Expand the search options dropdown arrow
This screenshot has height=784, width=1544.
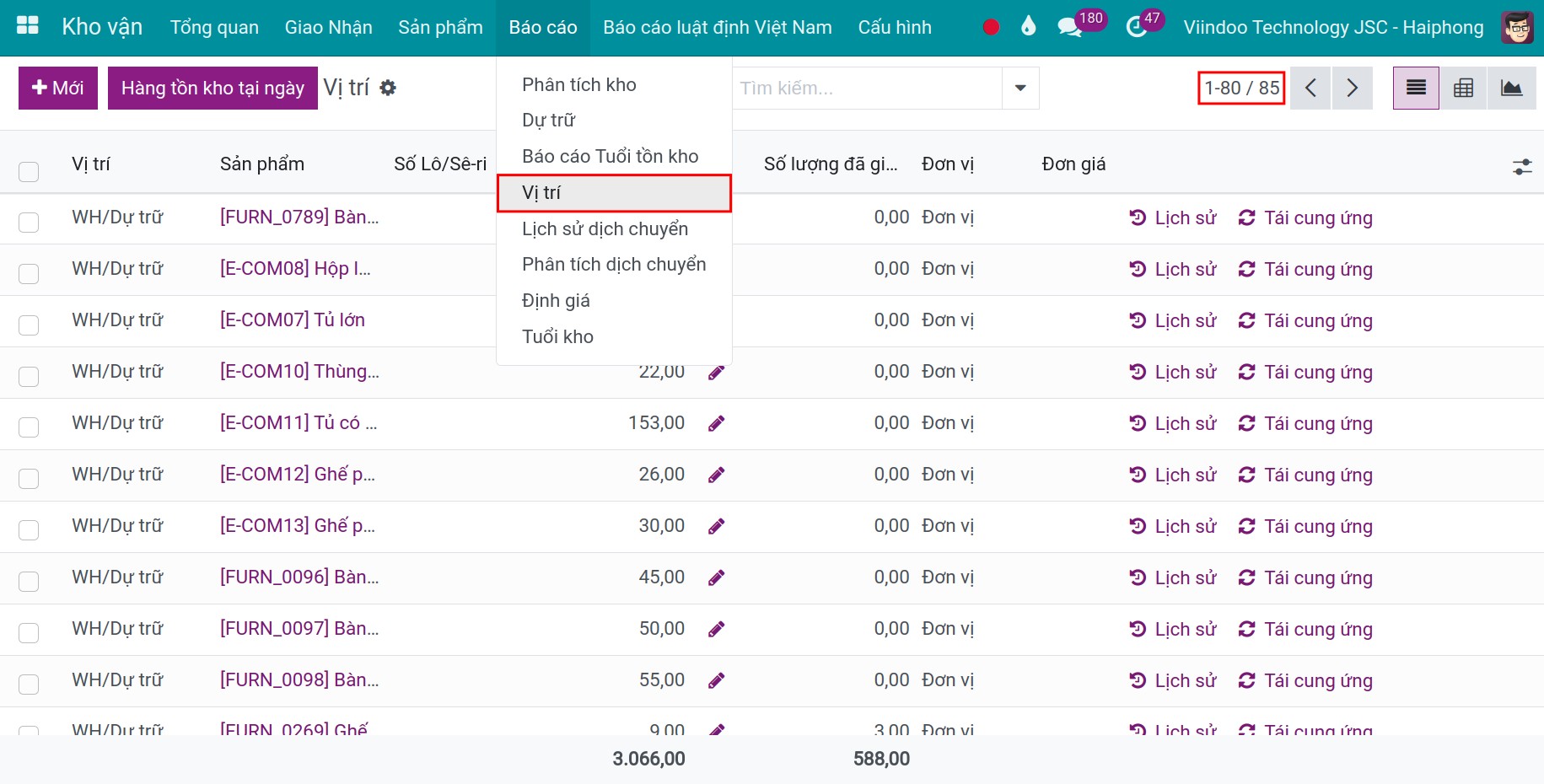coord(1020,88)
